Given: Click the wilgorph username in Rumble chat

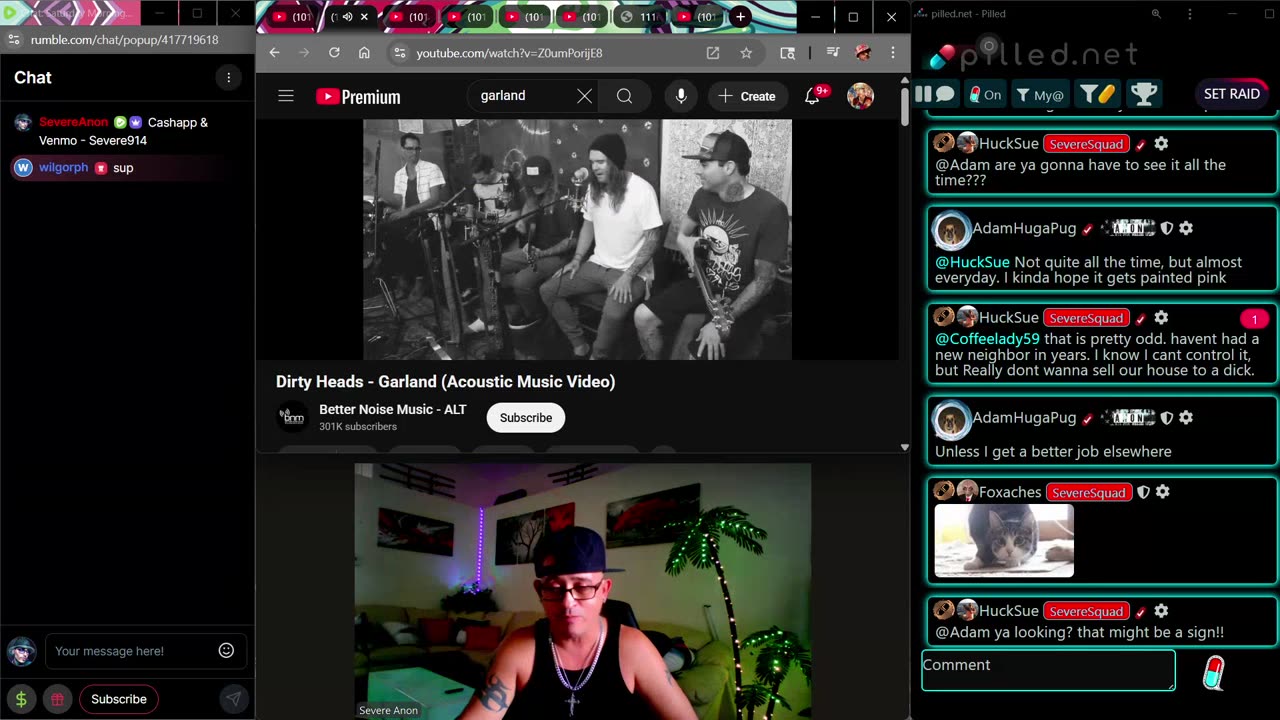Looking at the screenshot, I should 63,168.
